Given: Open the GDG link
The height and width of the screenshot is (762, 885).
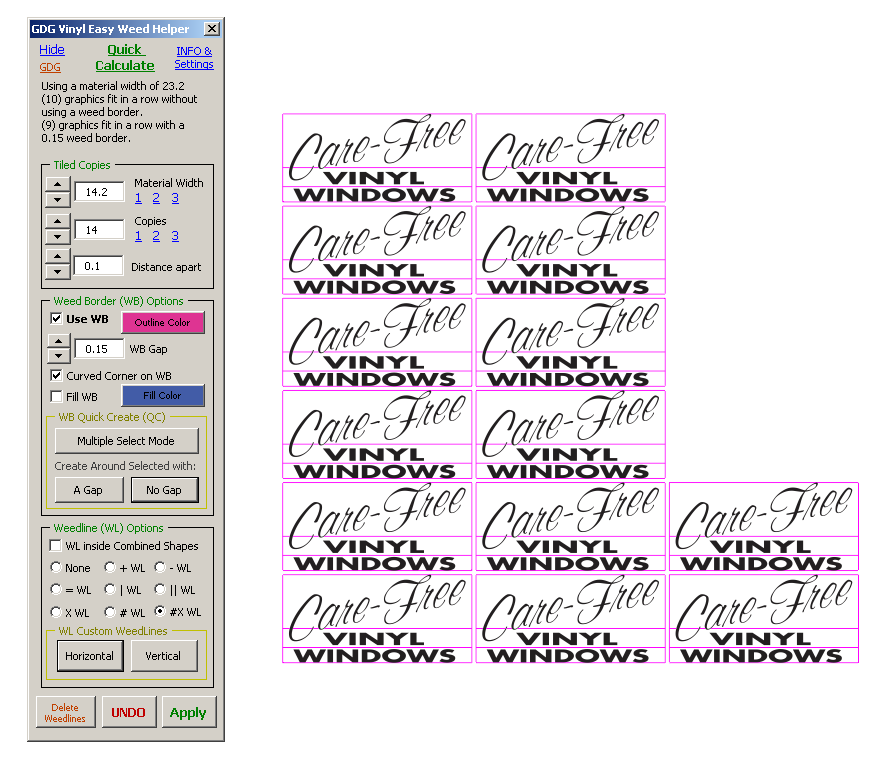Looking at the screenshot, I should coord(50,67).
